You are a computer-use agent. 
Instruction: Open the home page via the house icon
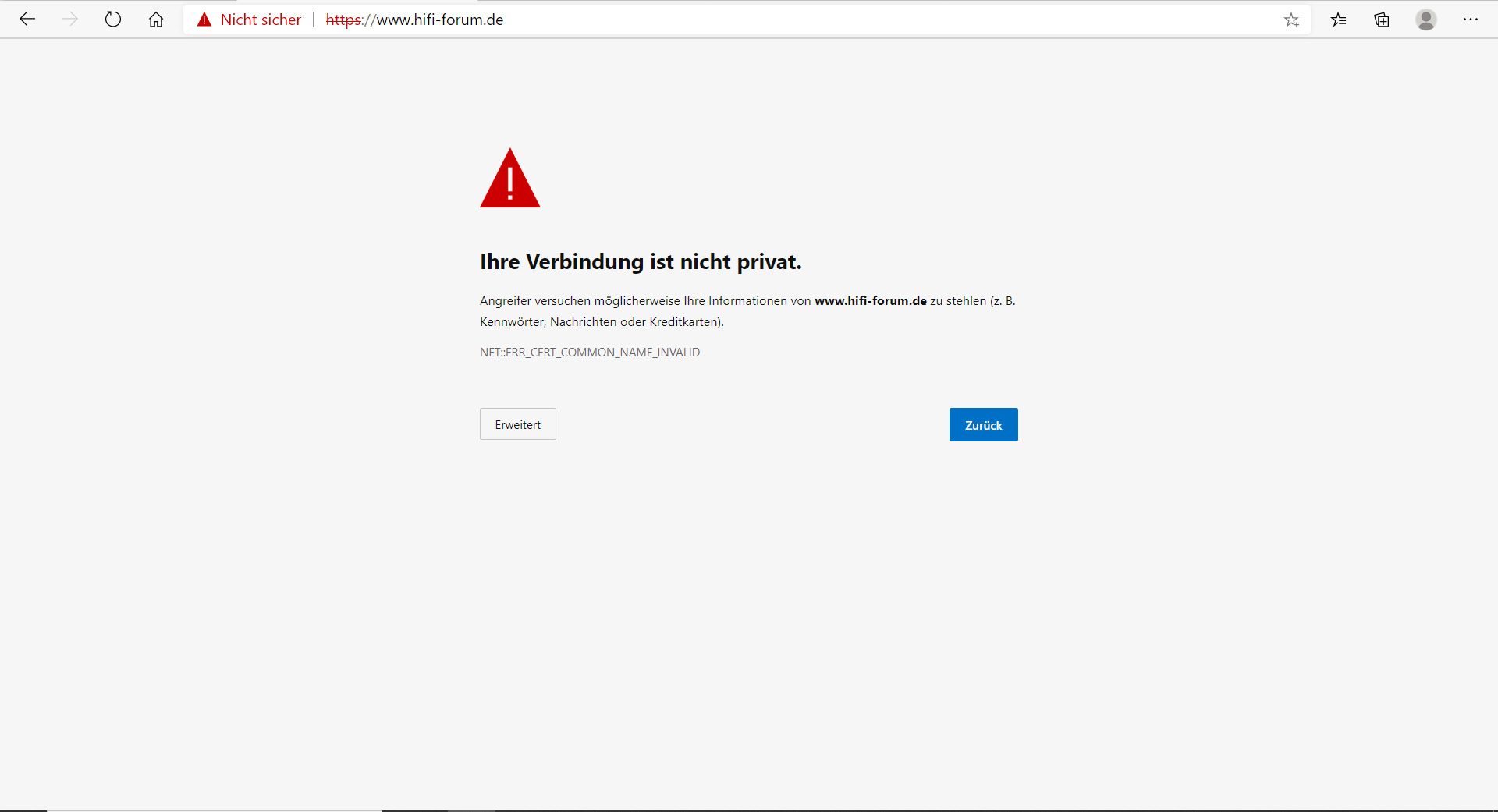156,20
